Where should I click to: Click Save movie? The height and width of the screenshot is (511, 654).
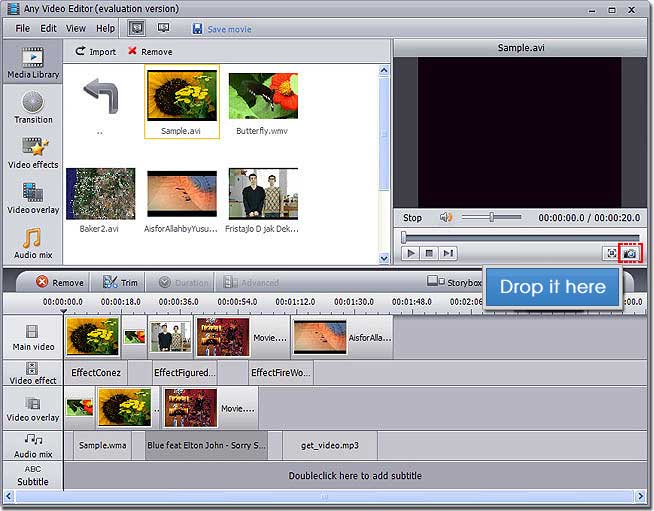[221, 29]
